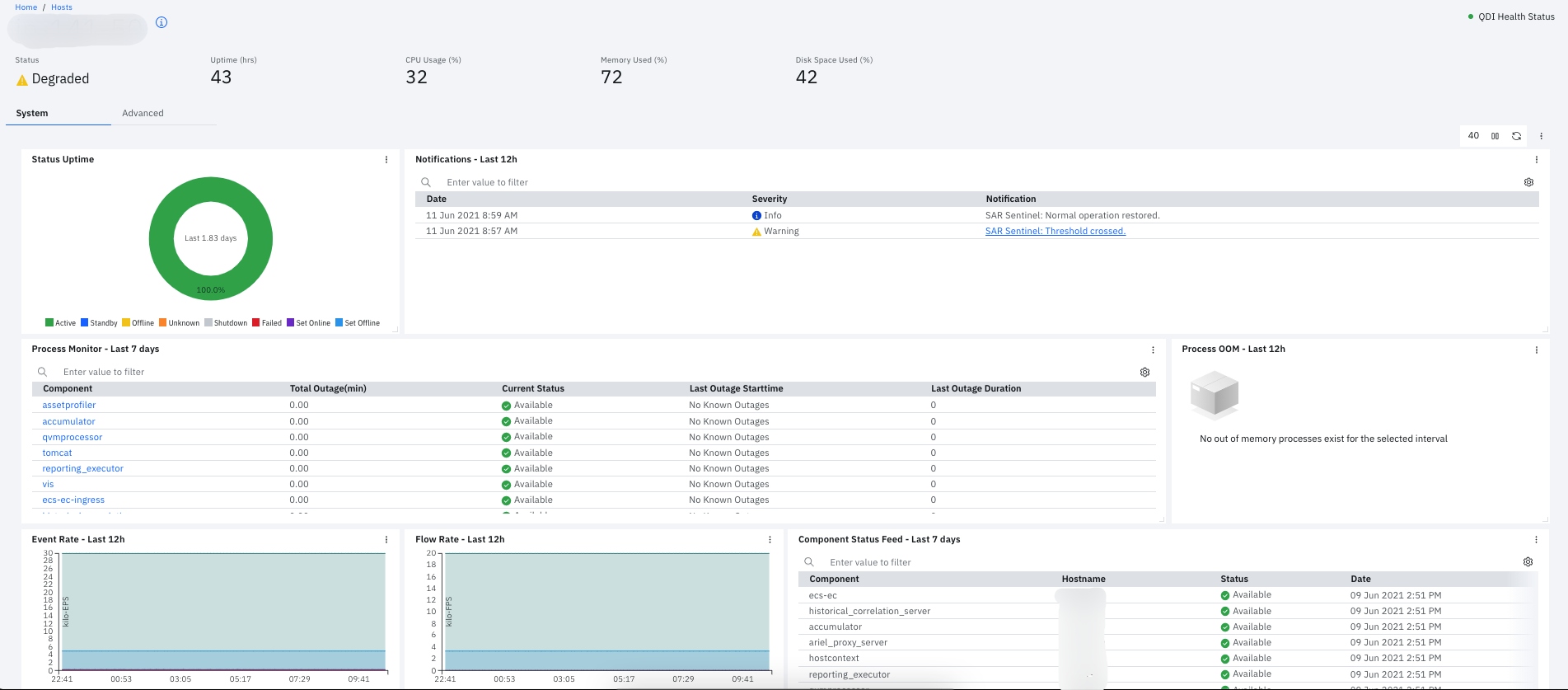Go to Home breadcrumb
The image size is (1568, 690).
coord(26,7)
